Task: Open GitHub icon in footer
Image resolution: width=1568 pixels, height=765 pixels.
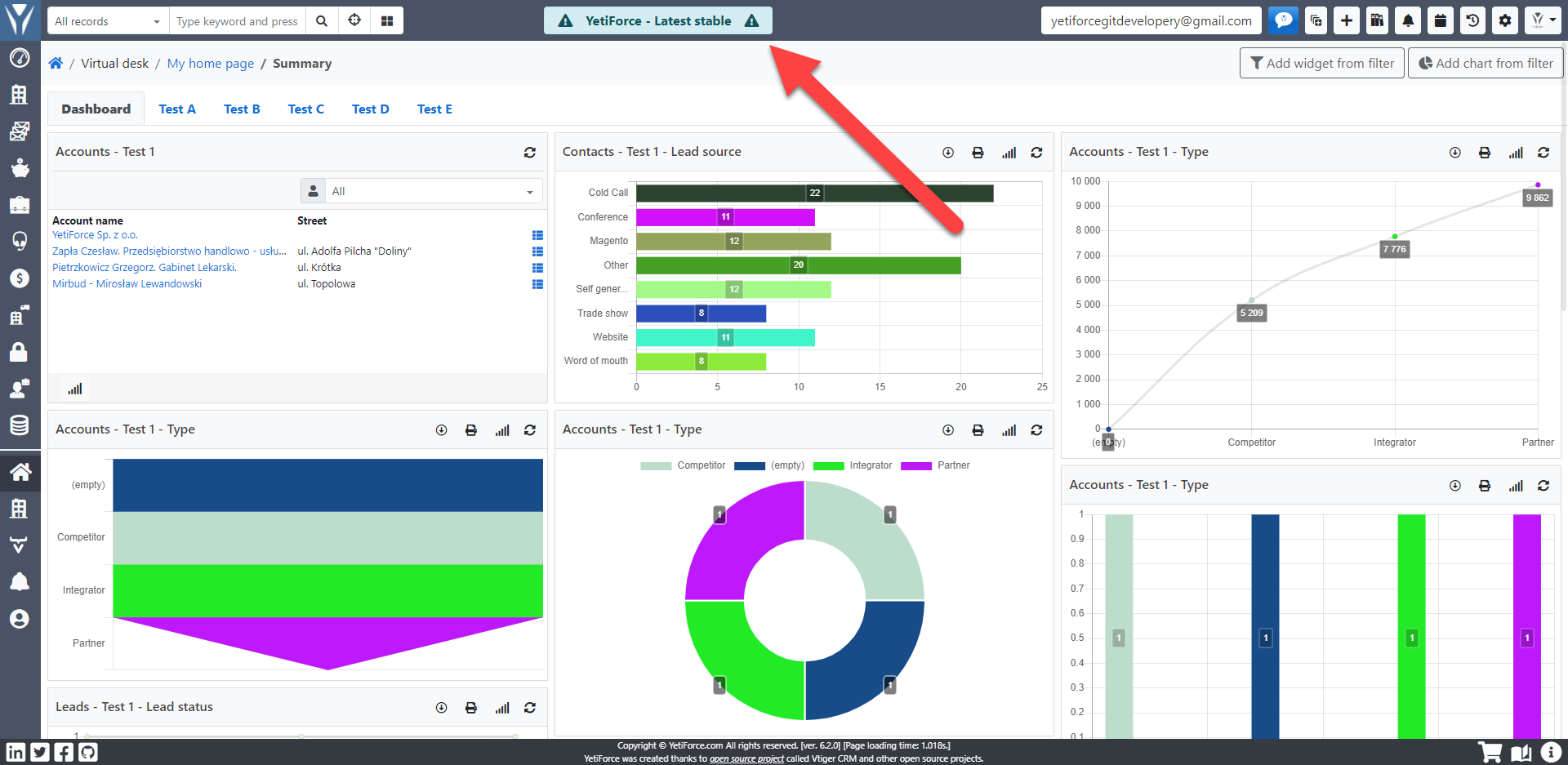Action: point(88,752)
